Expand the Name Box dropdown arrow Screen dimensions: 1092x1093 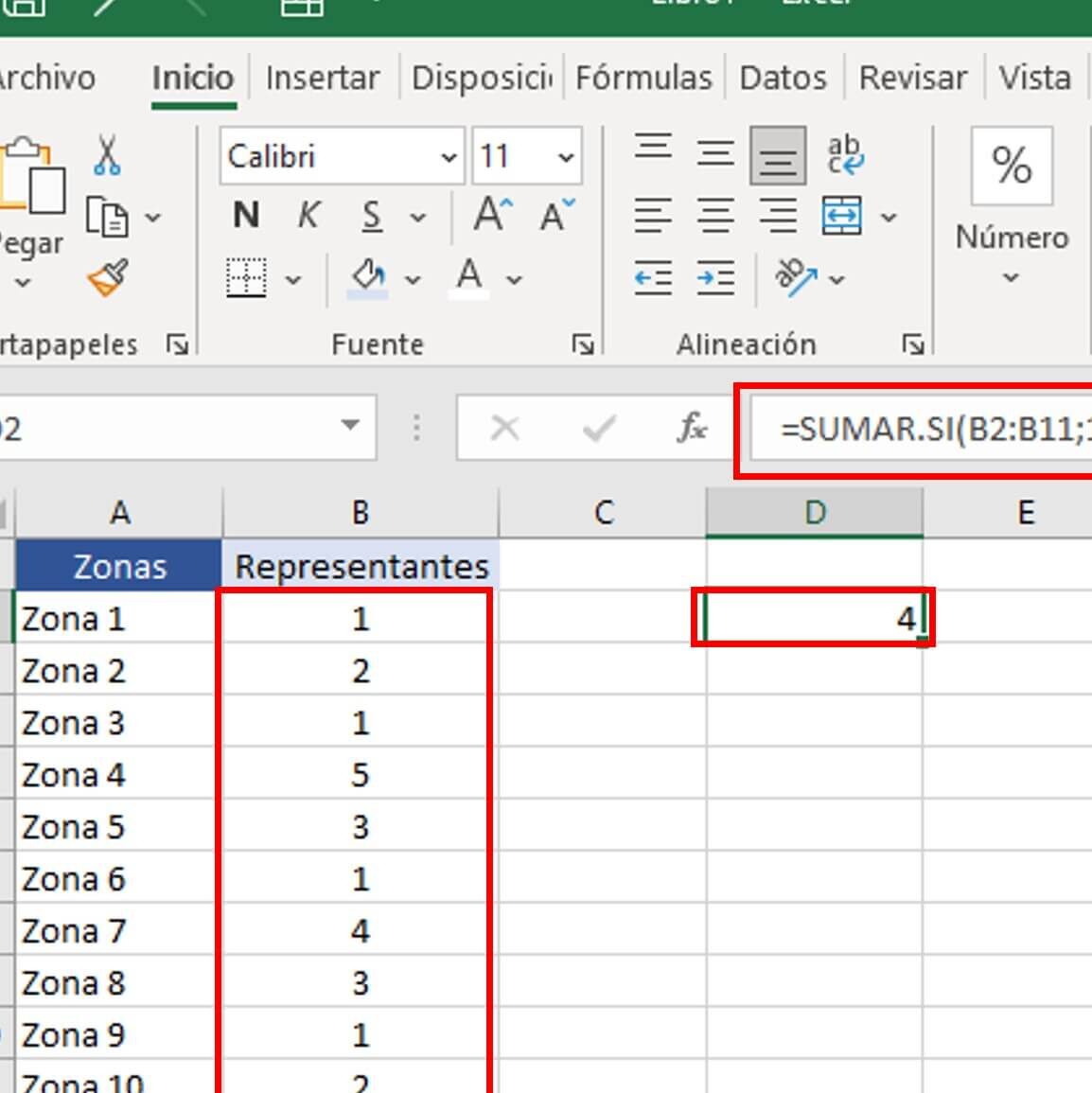[x=350, y=426]
